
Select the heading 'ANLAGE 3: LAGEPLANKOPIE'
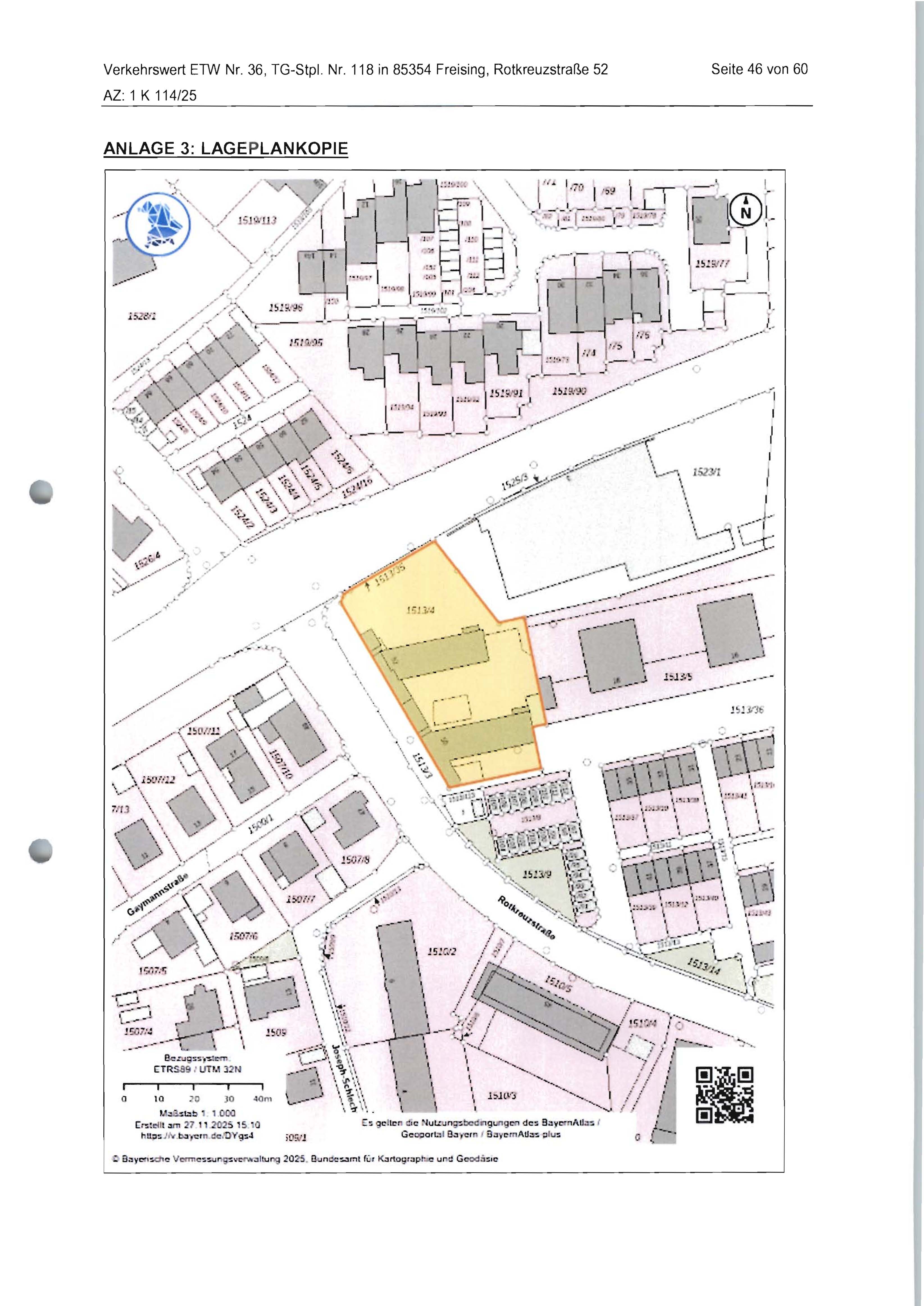pos(225,149)
